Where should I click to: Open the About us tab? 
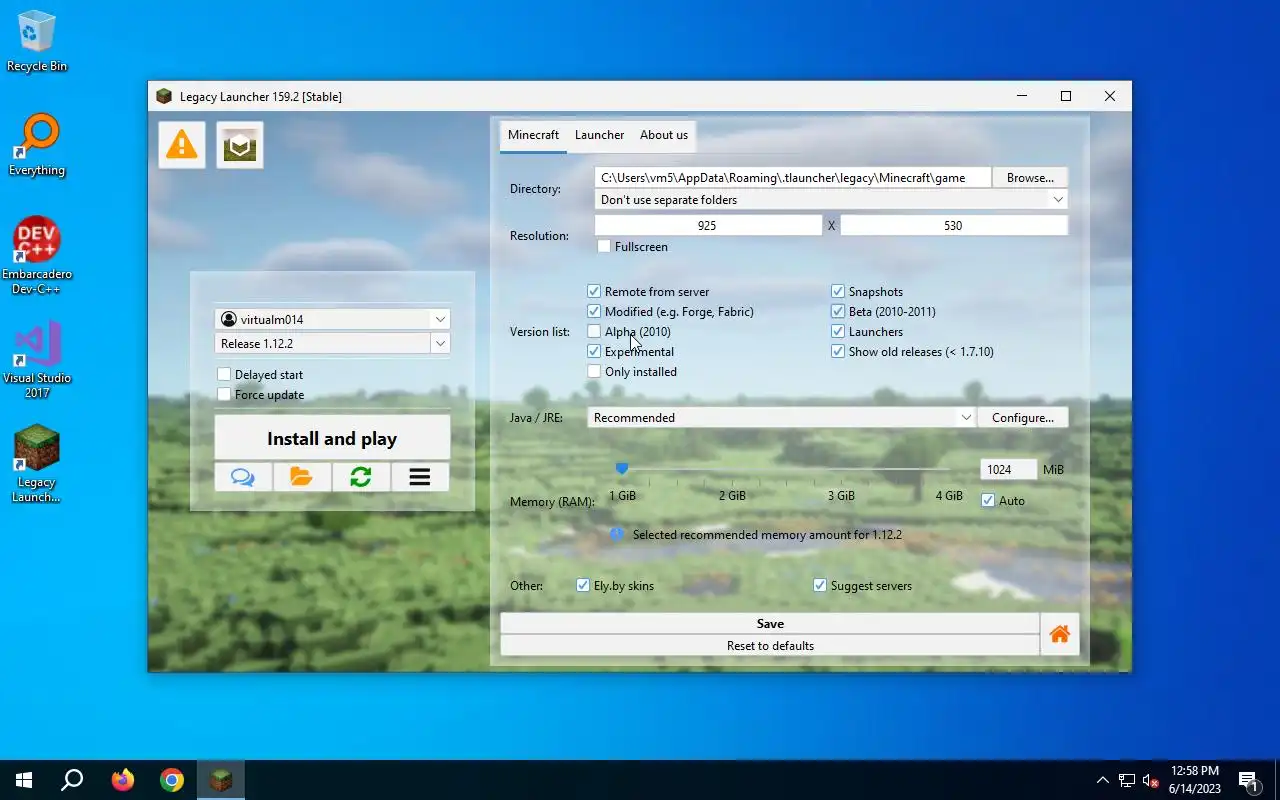click(x=664, y=135)
